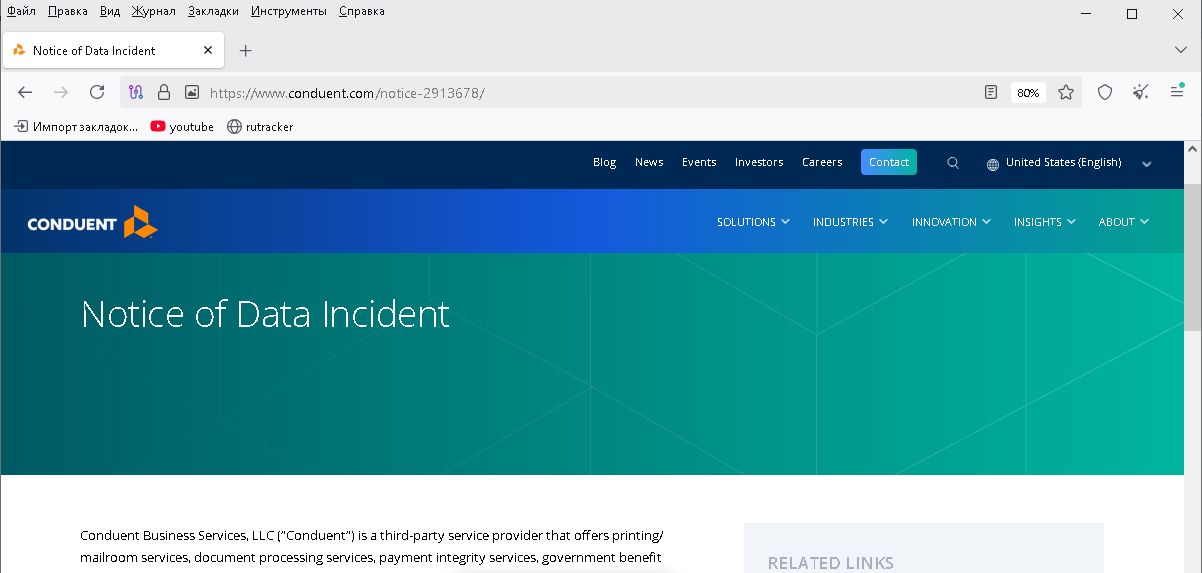Open the Firefox hamburger menu
The image size is (1202, 573).
1177,92
